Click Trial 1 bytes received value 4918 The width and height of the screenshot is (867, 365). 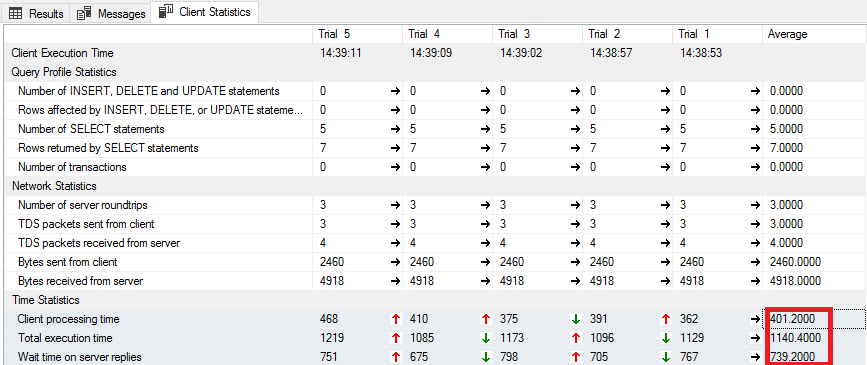coord(692,281)
